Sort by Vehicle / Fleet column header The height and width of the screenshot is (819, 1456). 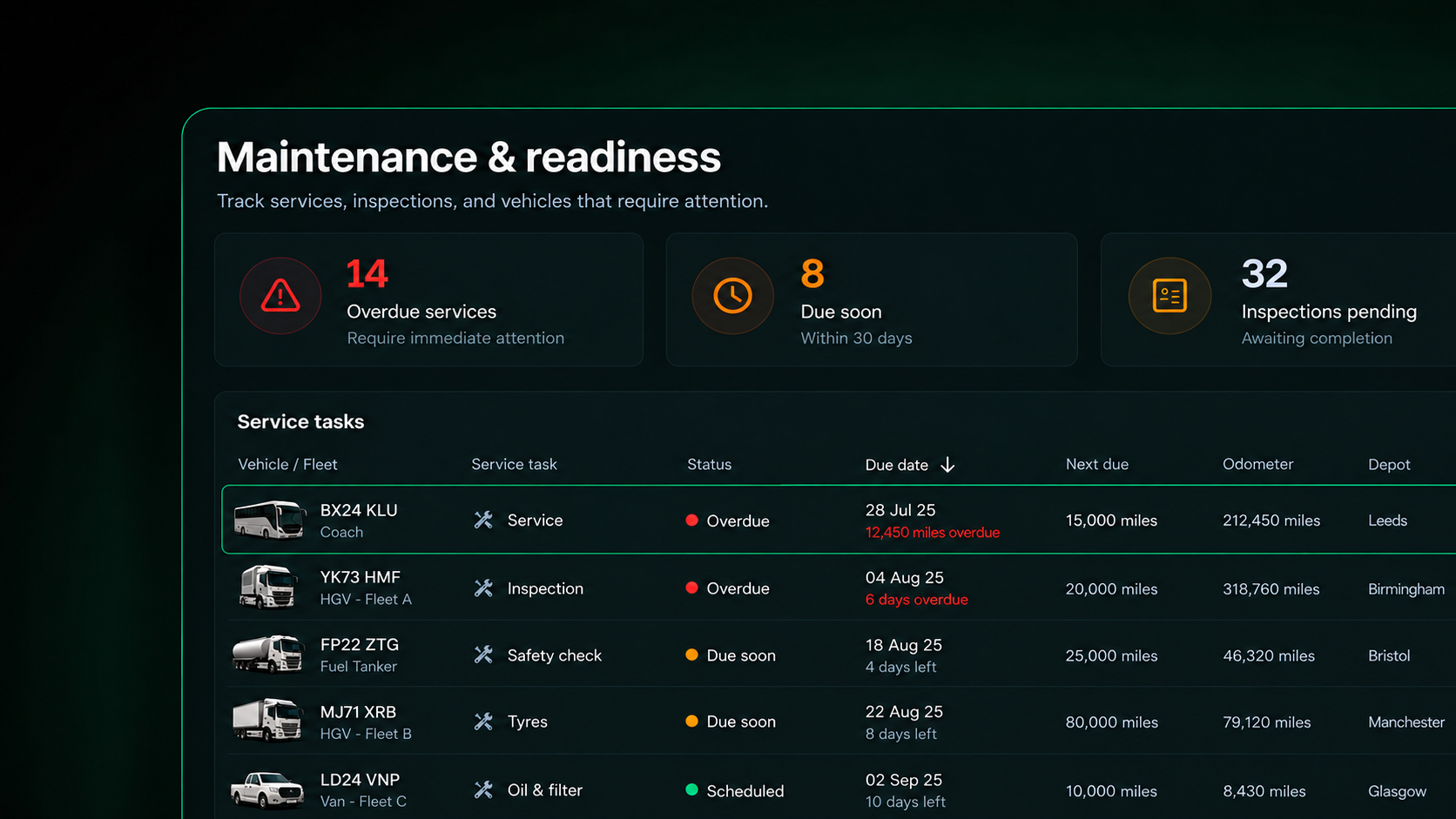coord(287,465)
